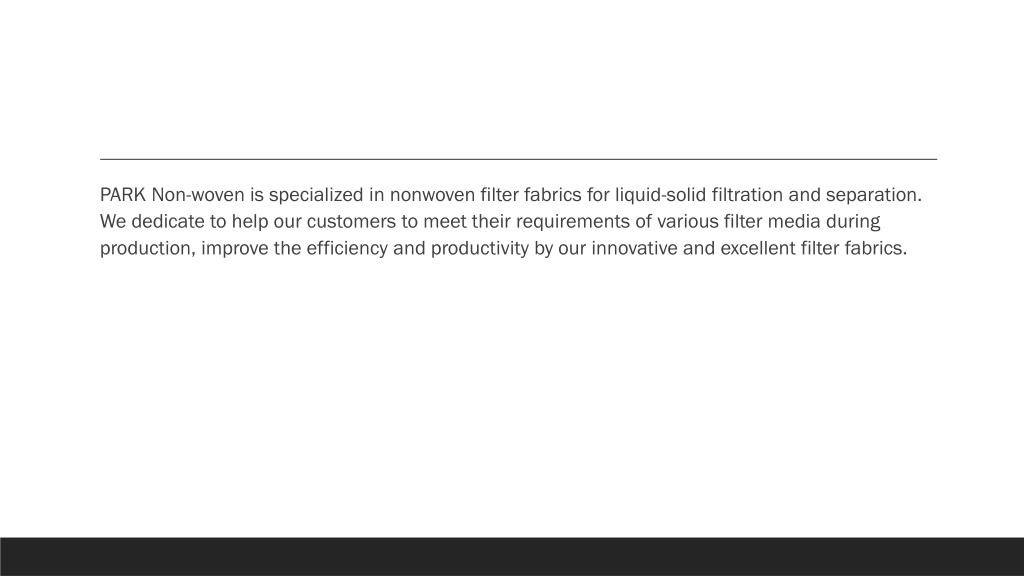Click the word "PARK" in the paragraph
Image resolution: width=1024 pixels, height=576 pixels.
123,195
